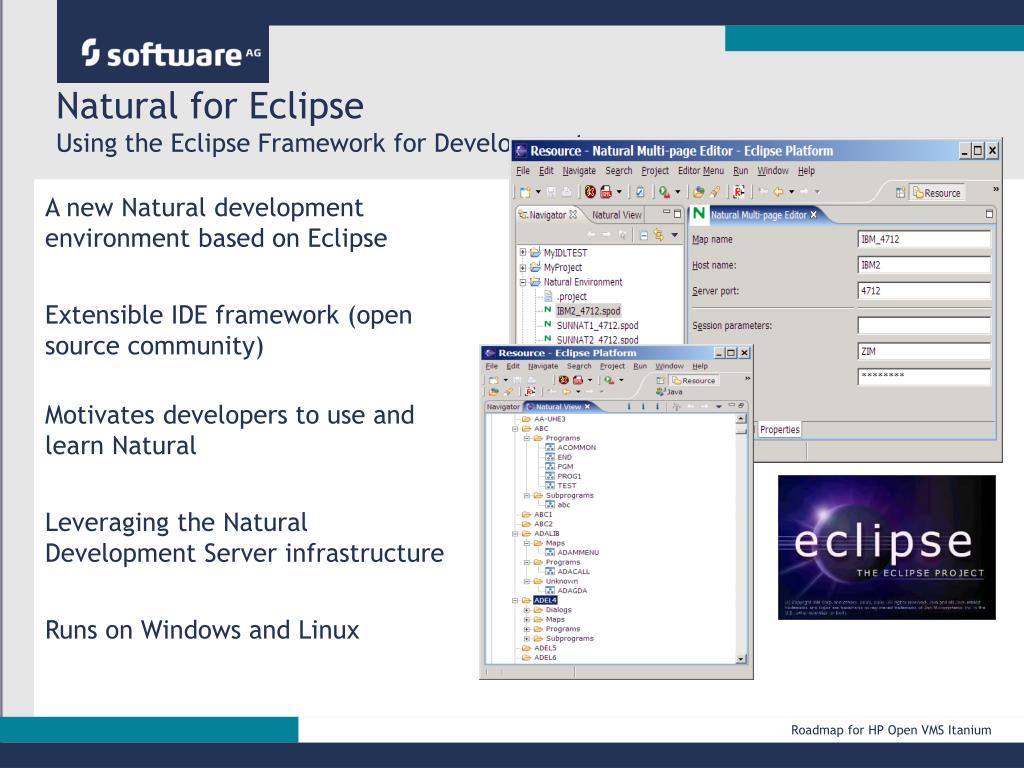1024x768 pixels.
Task: Click the red circular icon in the rear window toolbar
Action: click(x=590, y=191)
